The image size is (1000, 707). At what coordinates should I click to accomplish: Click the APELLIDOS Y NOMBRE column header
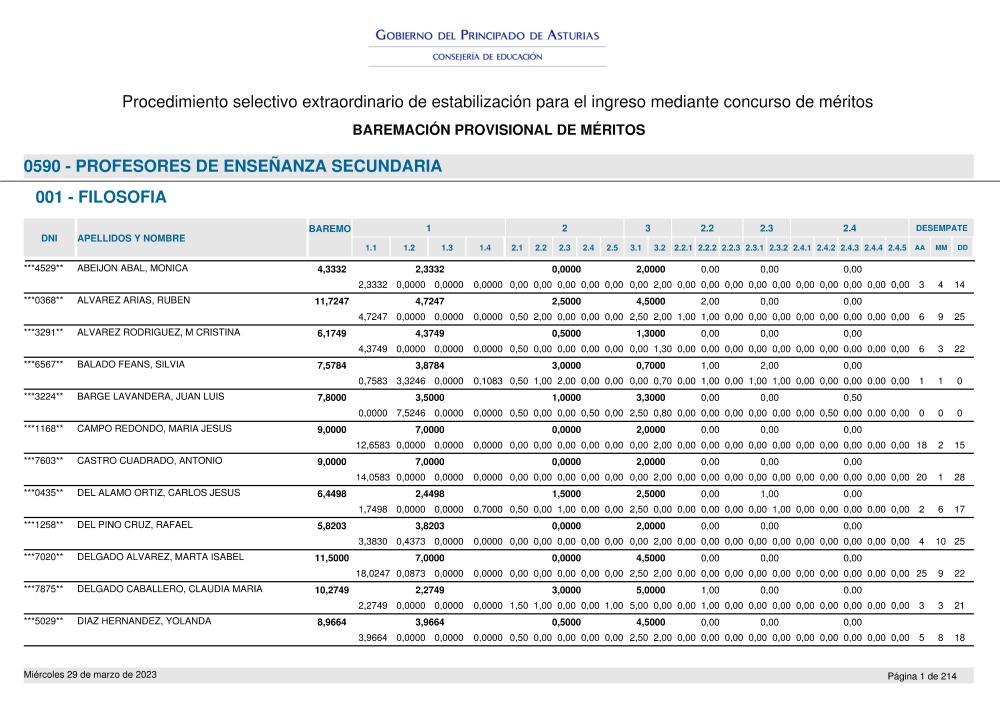[x=131, y=238]
